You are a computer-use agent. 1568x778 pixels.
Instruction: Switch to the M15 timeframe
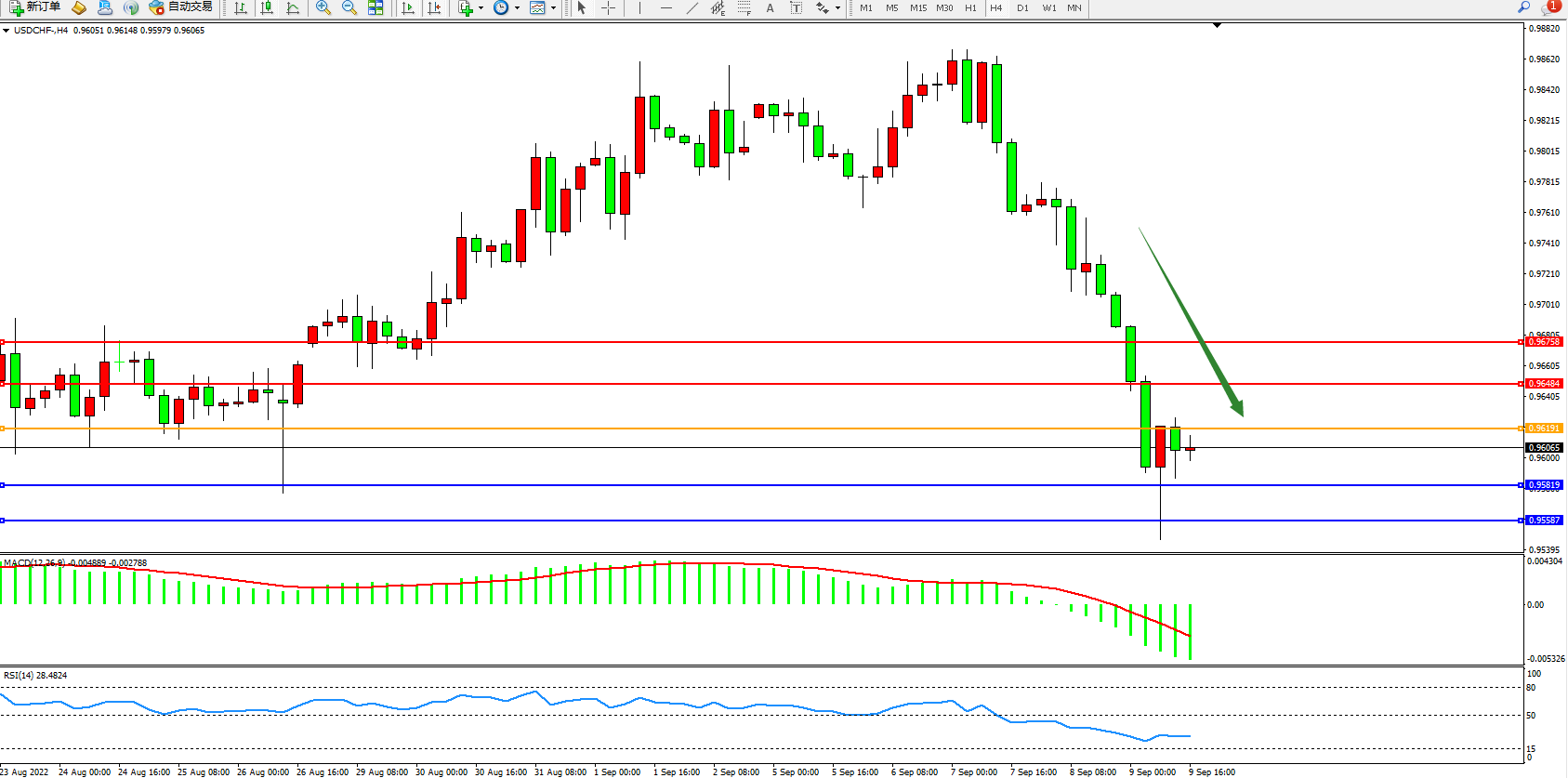point(918,7)
